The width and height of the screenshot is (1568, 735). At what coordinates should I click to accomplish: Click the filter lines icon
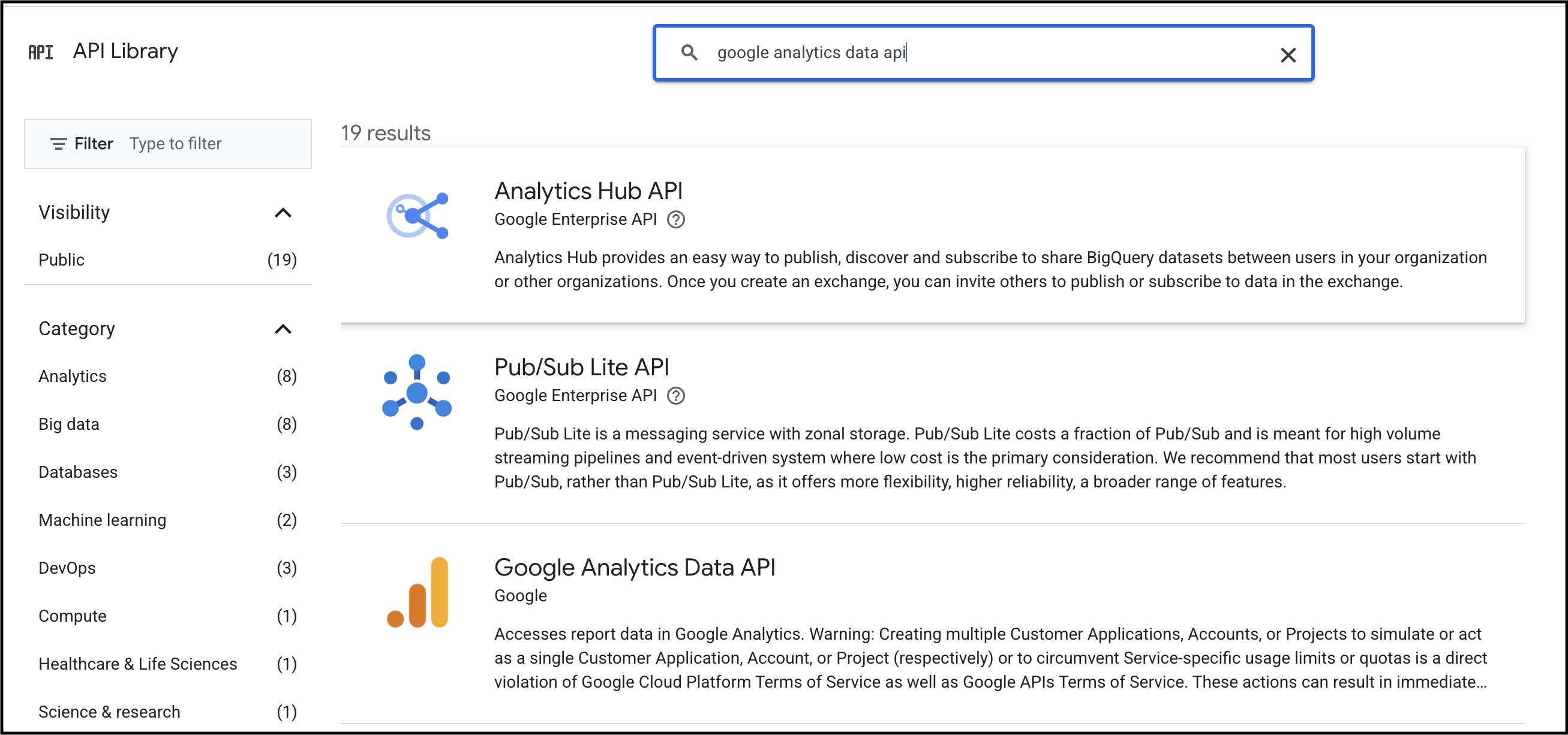tap(58, 144)
